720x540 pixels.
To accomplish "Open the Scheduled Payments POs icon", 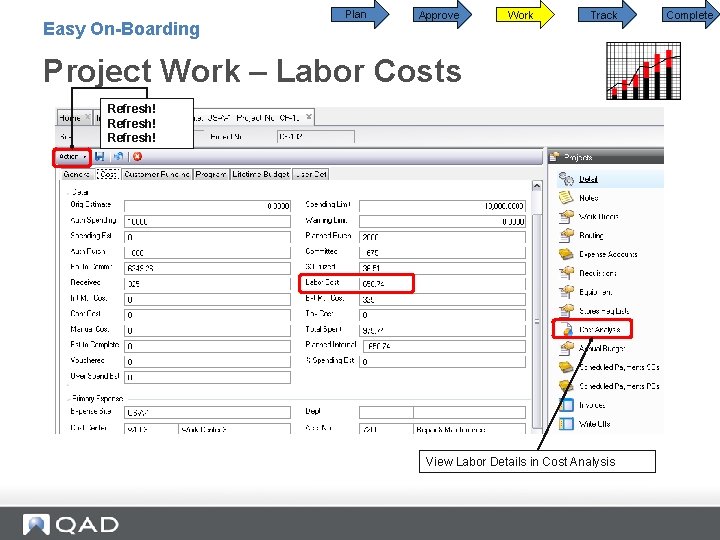I will [x=566, y=386].
